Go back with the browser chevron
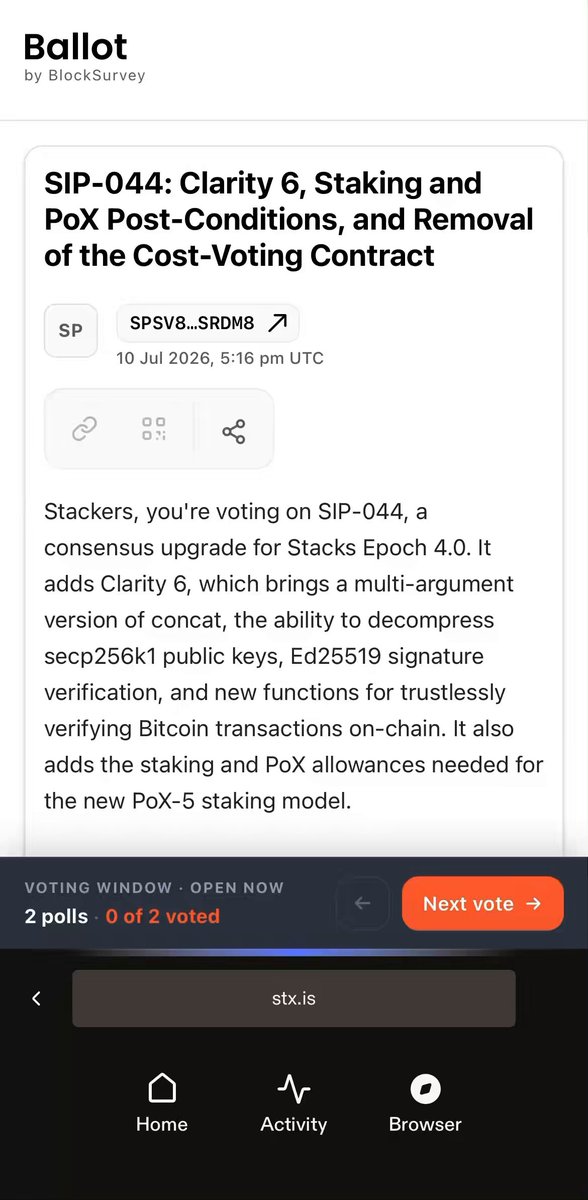Image resolution: width=588 pixels, height=1200 pixels. (36, 998)
